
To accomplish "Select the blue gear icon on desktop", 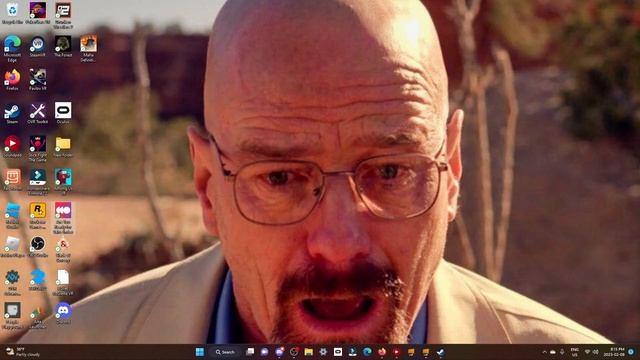I will click(x=12, y=282).
